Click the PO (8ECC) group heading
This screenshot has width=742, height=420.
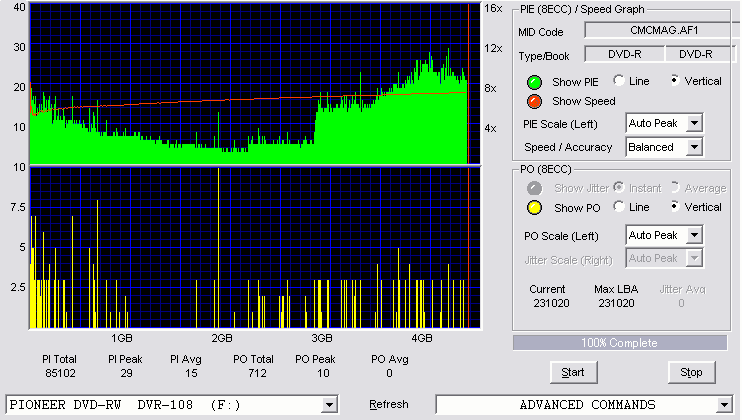(x=546, y=169)
